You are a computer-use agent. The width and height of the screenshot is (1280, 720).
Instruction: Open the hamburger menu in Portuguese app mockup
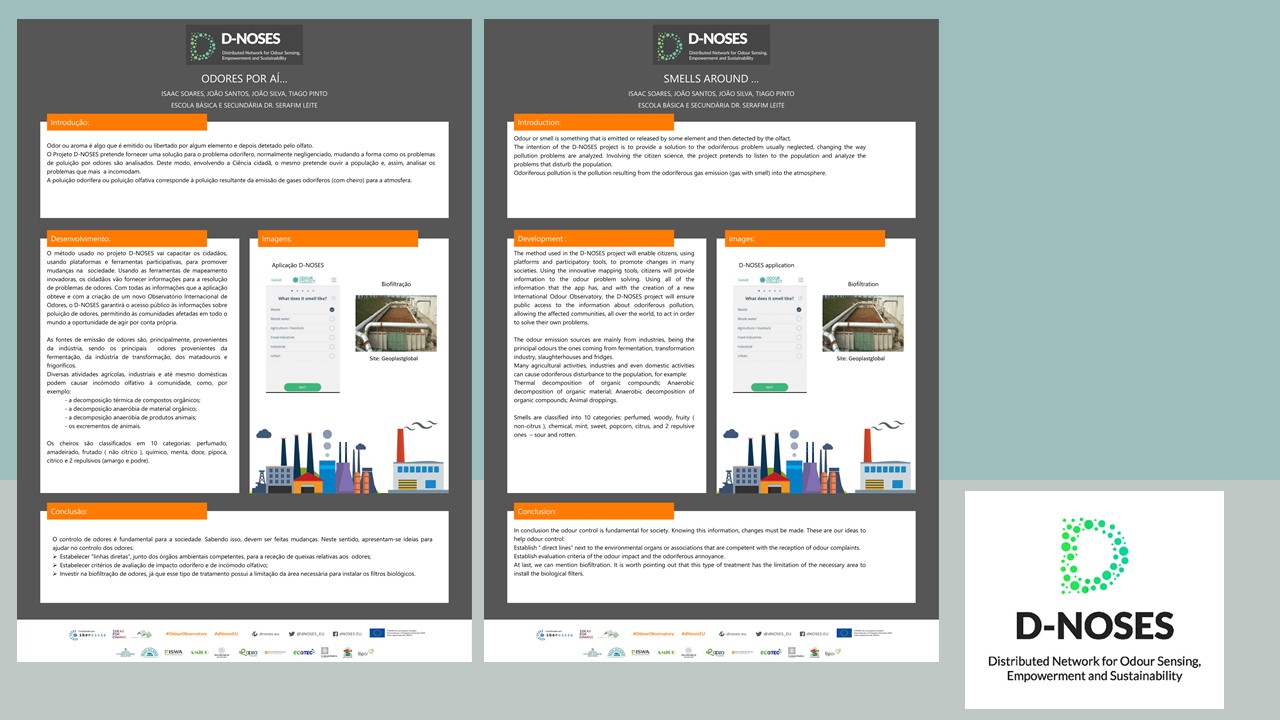(334, 280)
